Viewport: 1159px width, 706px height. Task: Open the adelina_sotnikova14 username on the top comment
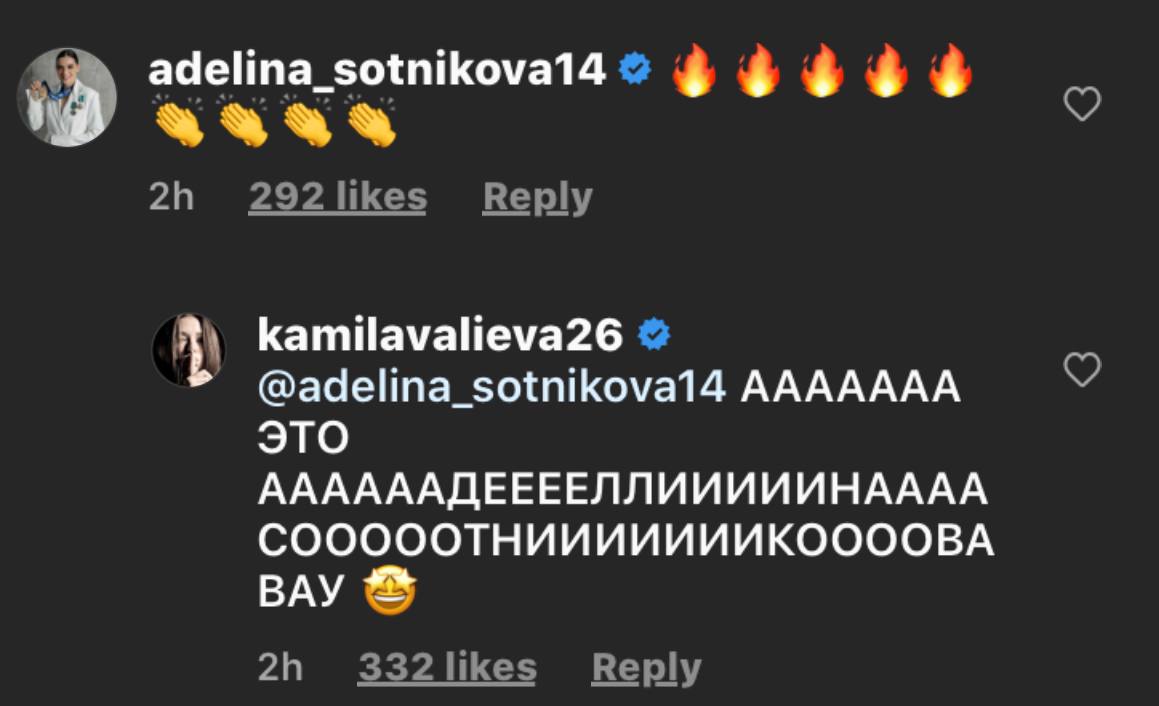pyautogui.click(x=377, y=71)
